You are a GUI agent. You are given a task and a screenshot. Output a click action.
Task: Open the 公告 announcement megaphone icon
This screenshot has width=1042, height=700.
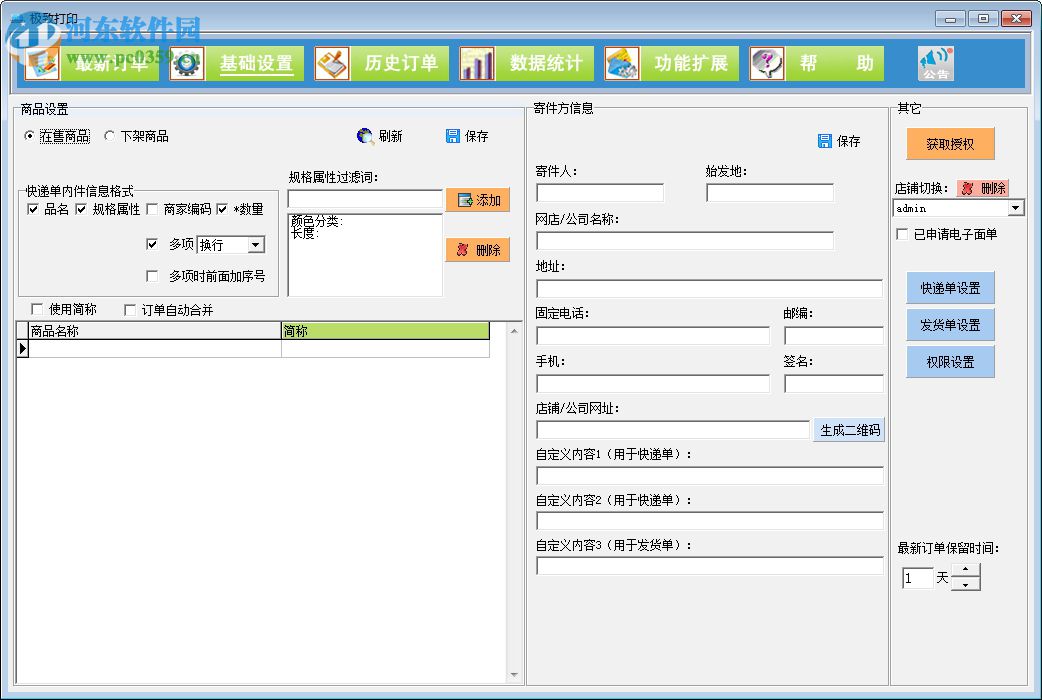coord(936,64)
